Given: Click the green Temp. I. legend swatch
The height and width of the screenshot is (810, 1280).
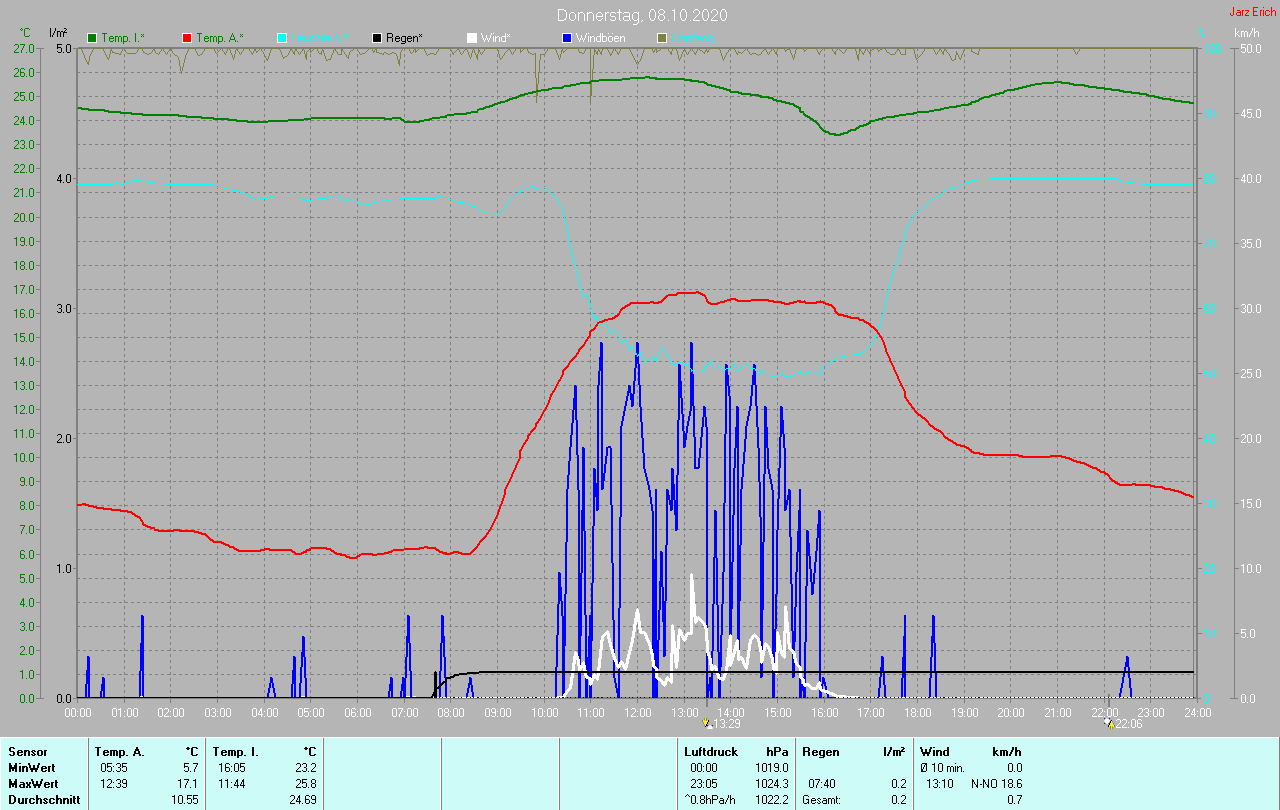Looking at the screenshot, I should 93,38.
